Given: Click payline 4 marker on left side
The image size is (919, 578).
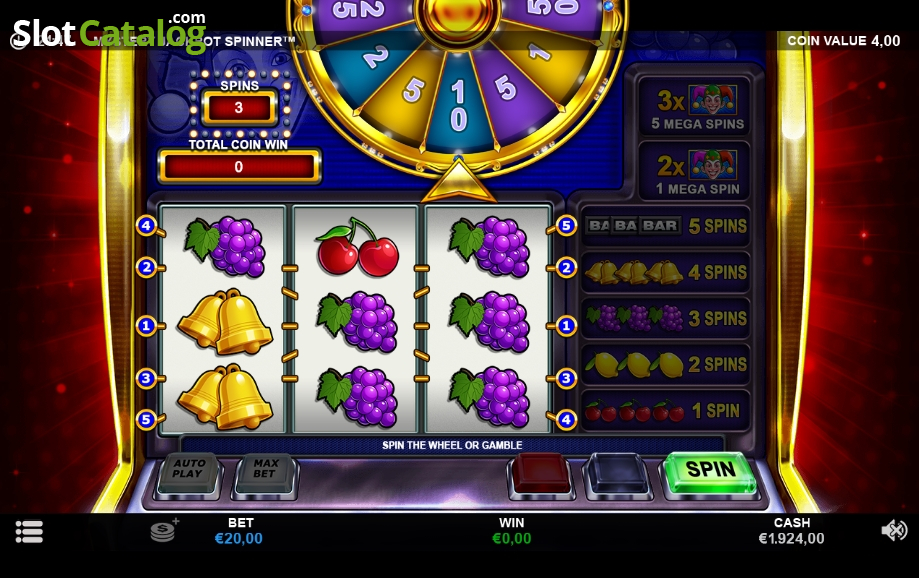Looking at the screenshot, I should pyautogui.click(x=146, y=226).
